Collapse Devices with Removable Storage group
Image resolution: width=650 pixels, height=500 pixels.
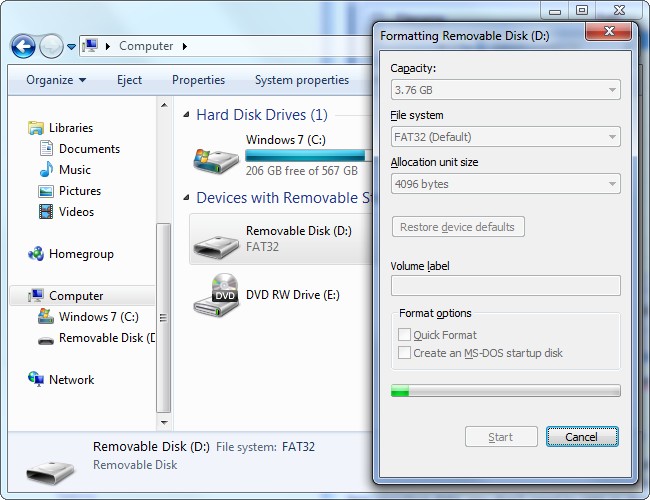click(187, 198)
